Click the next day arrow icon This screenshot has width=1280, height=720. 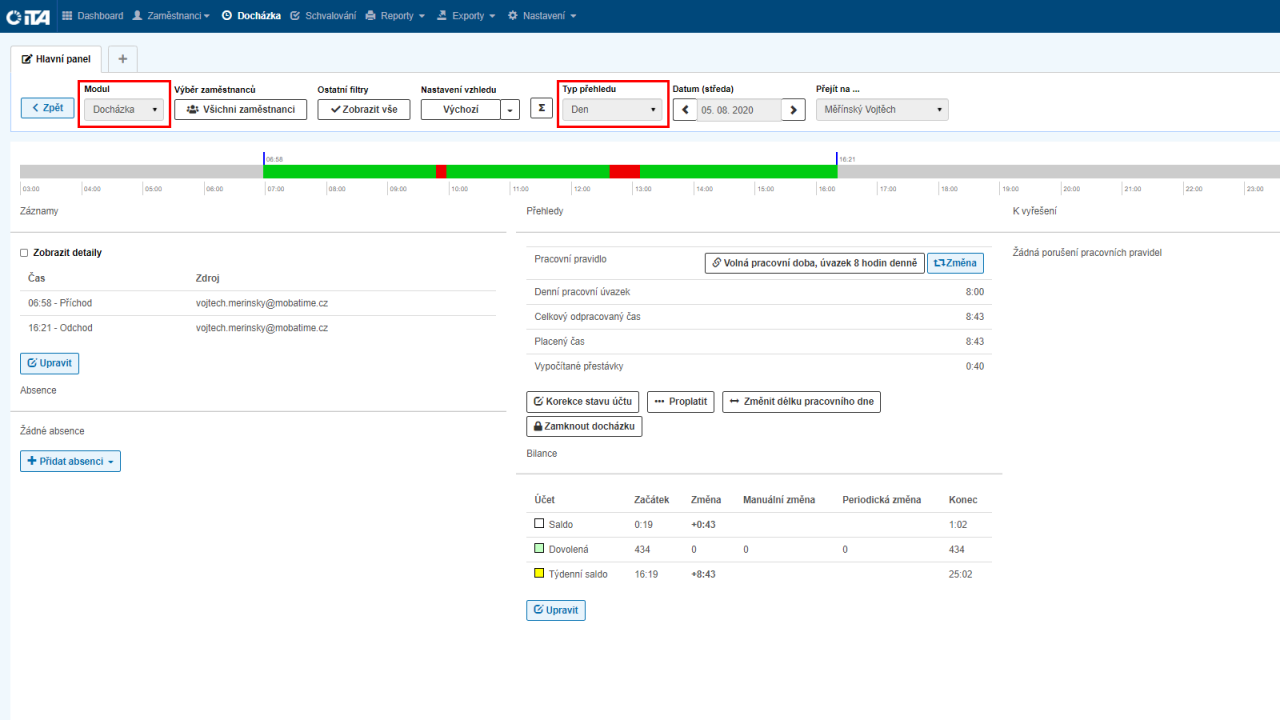coord(793,110)
